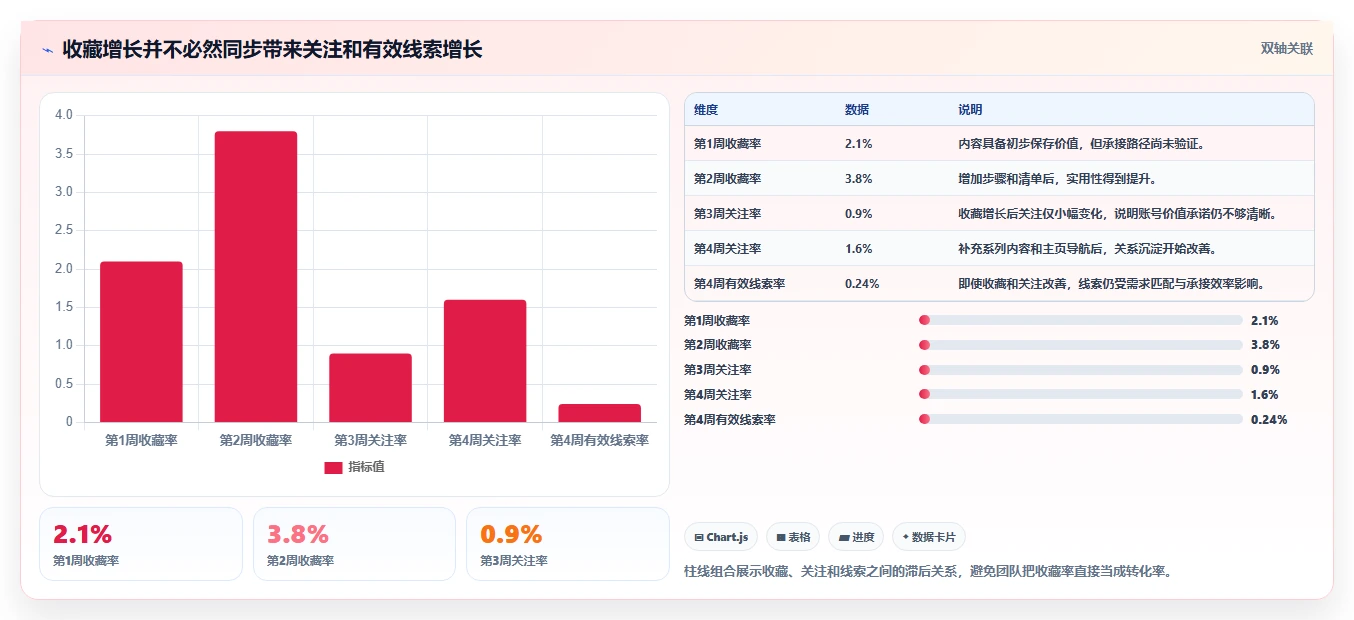Click the 双轴关联 label in header

[x=1287, y=49]
